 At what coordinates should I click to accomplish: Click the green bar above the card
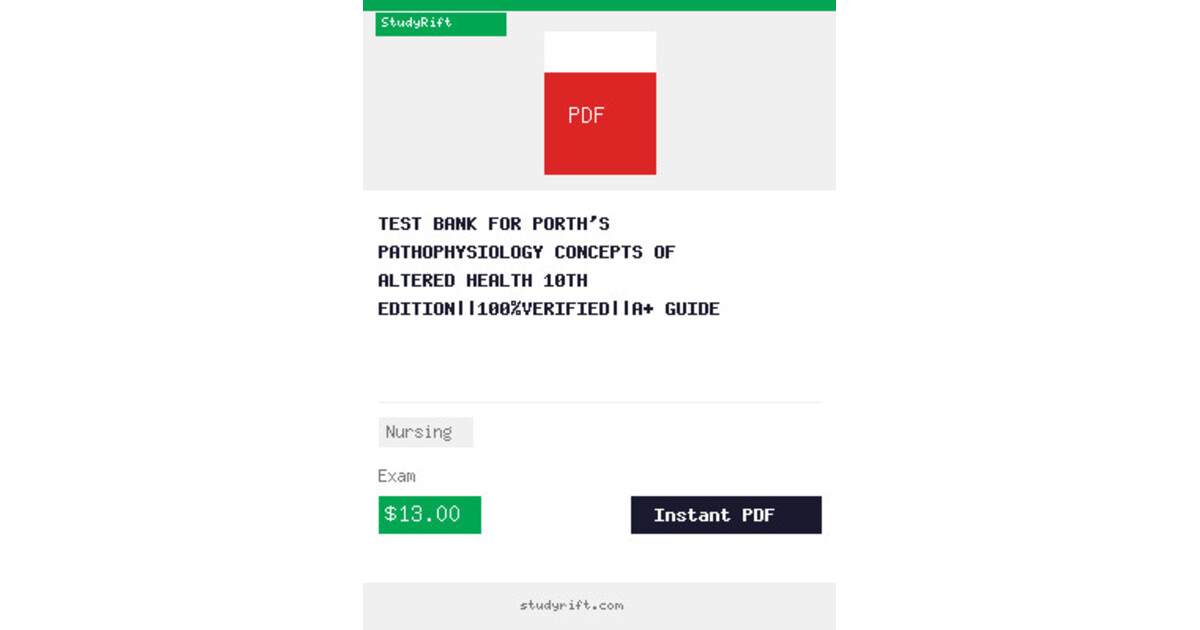[x=599, y=5]
